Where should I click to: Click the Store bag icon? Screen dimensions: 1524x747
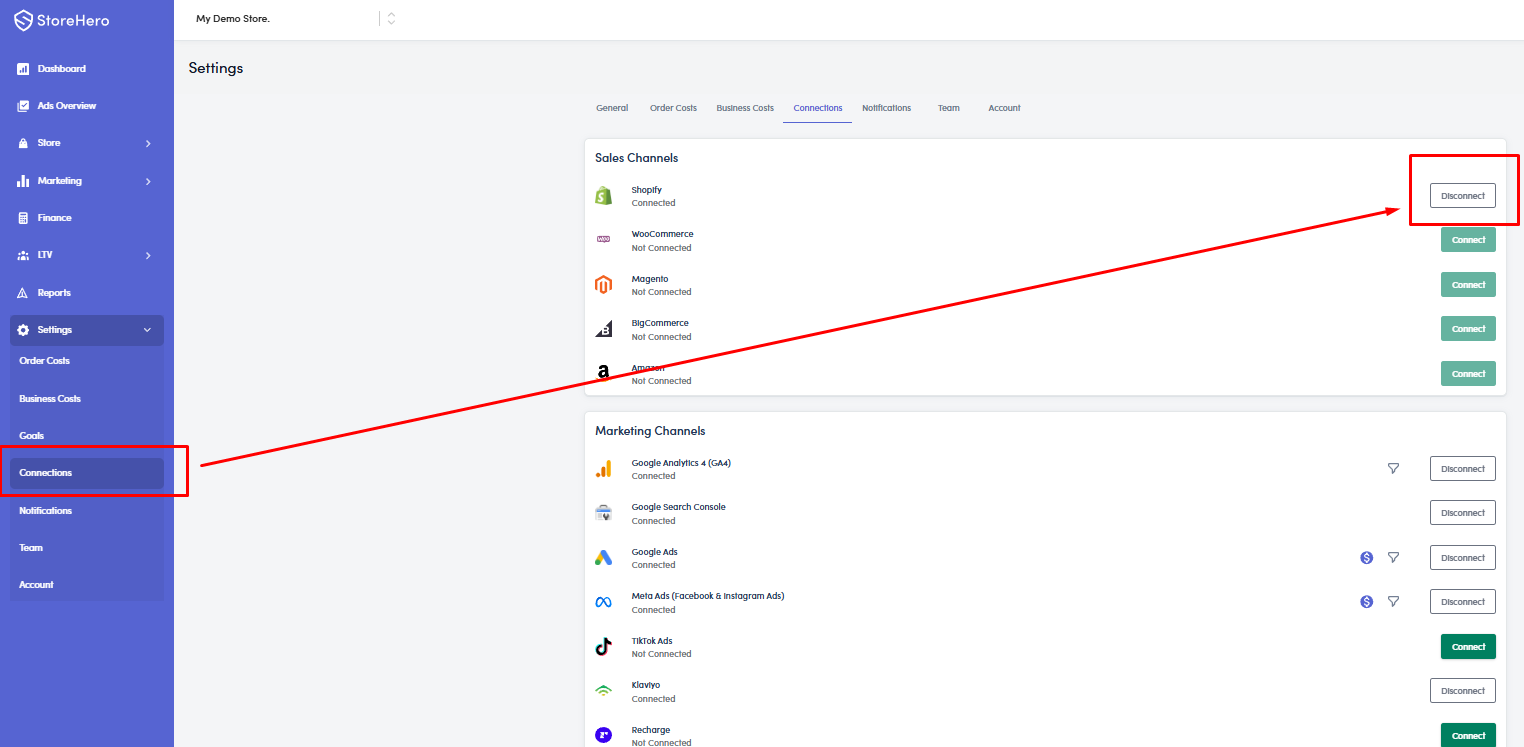(x=23, y=143)
